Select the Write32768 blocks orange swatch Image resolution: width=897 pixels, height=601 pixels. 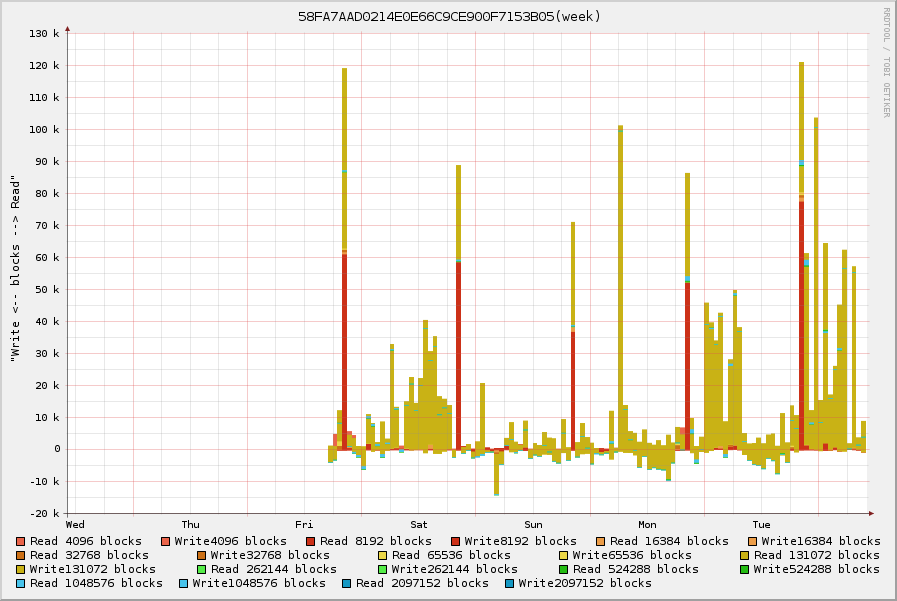coord(201,555)
